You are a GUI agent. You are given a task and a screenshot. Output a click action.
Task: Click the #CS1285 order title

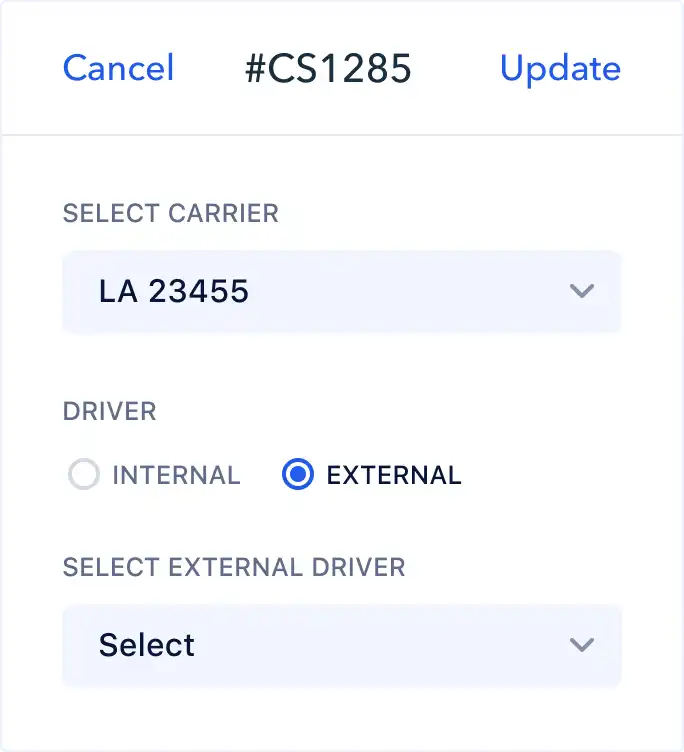328,68
